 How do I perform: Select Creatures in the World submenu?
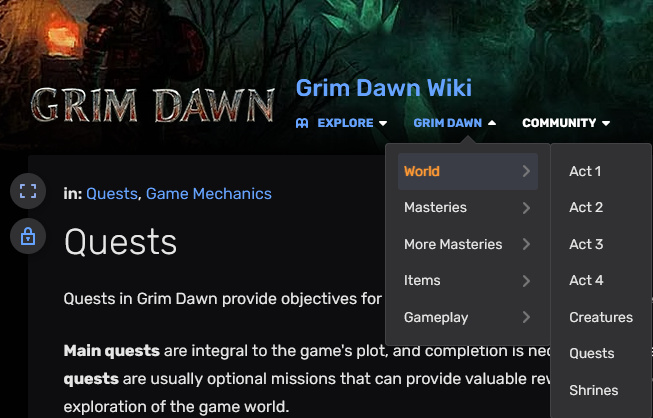coord(601,317)
